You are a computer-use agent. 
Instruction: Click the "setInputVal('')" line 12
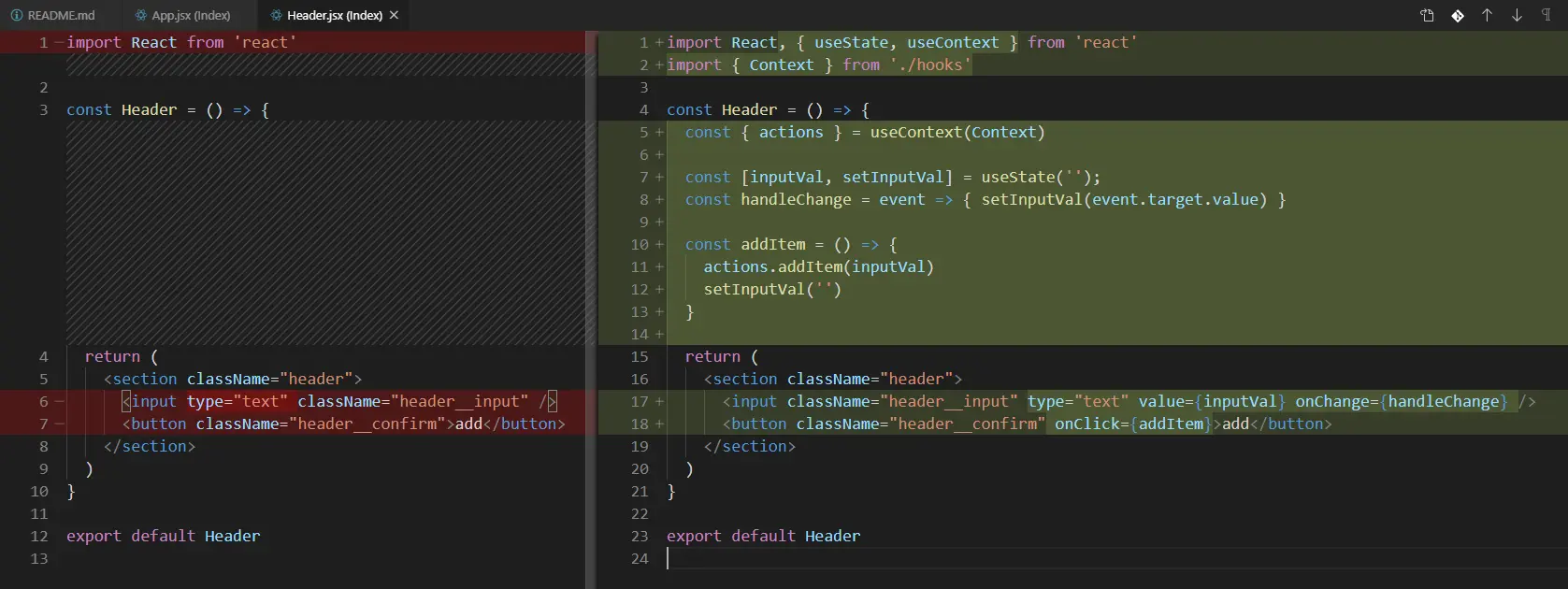click(772, 289)
